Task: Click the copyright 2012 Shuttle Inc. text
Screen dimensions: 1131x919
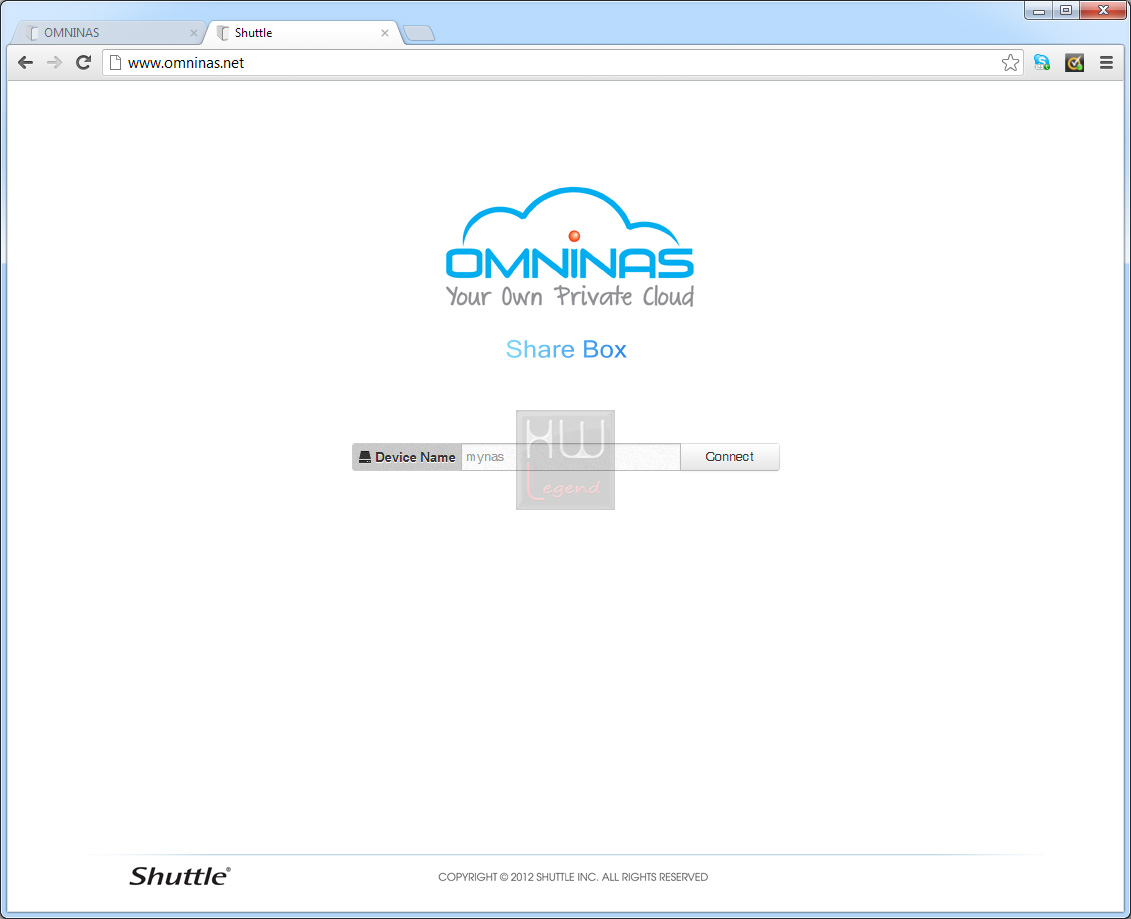Action: click(x=573, y=877)
